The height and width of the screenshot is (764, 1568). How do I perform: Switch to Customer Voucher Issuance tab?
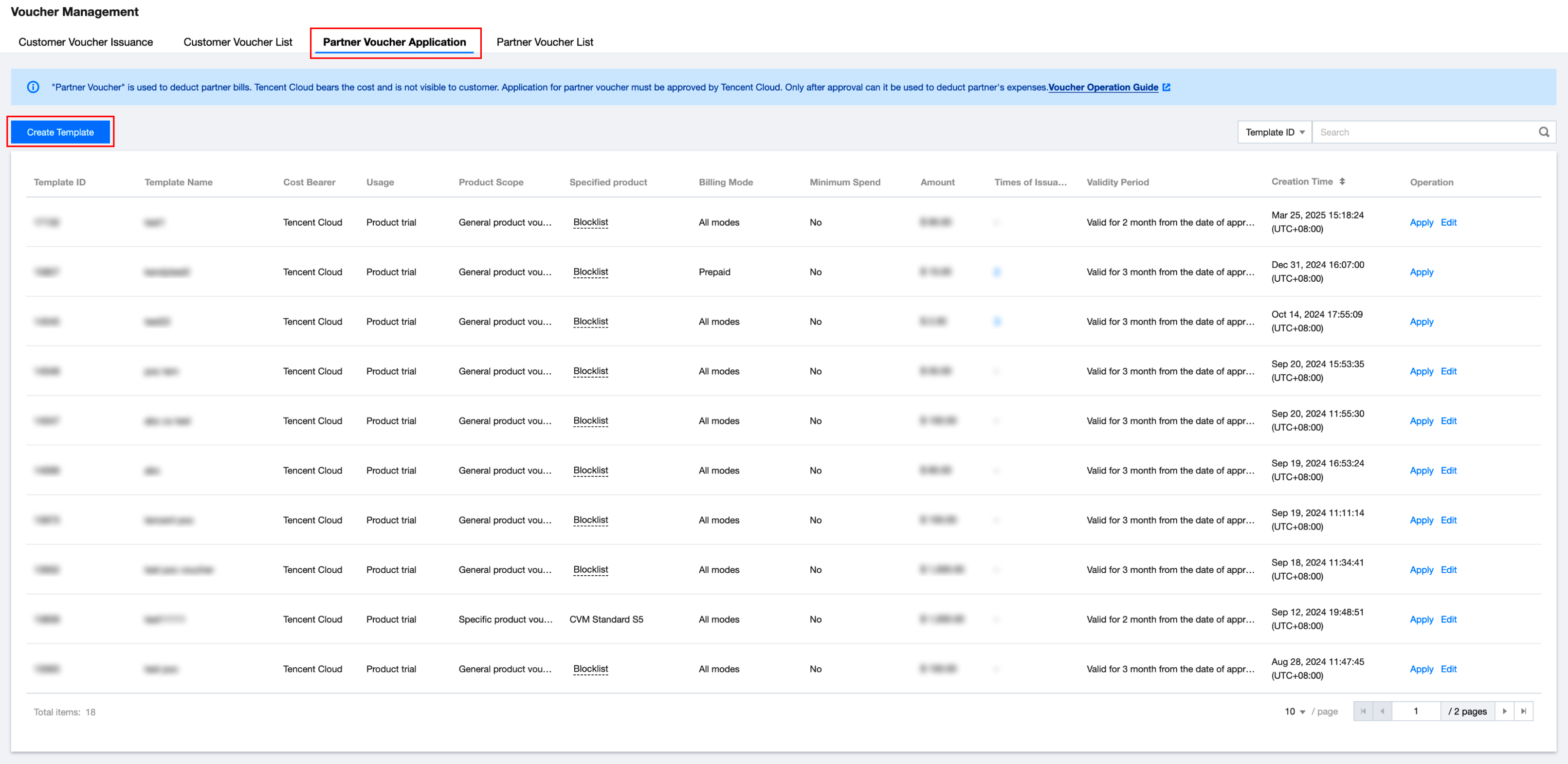pyautogui.click(x=85, y=42)
